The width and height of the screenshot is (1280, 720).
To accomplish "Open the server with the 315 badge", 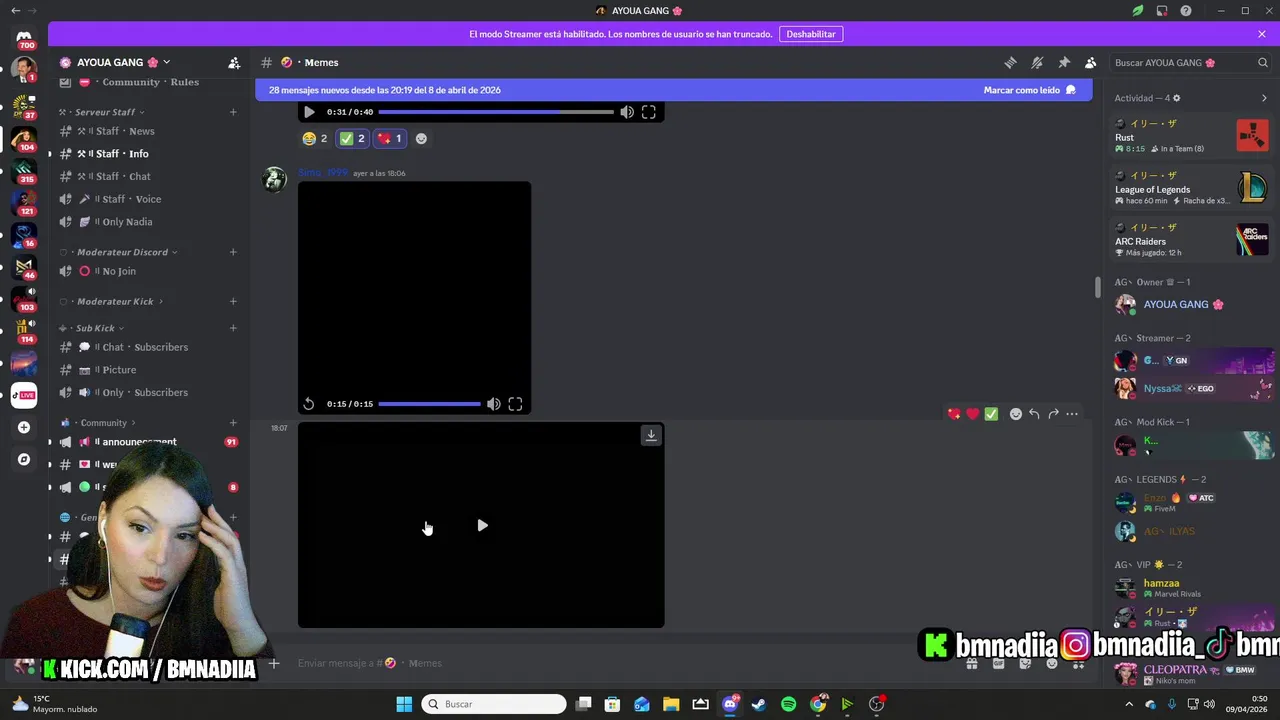I will (x=24, y=170).
